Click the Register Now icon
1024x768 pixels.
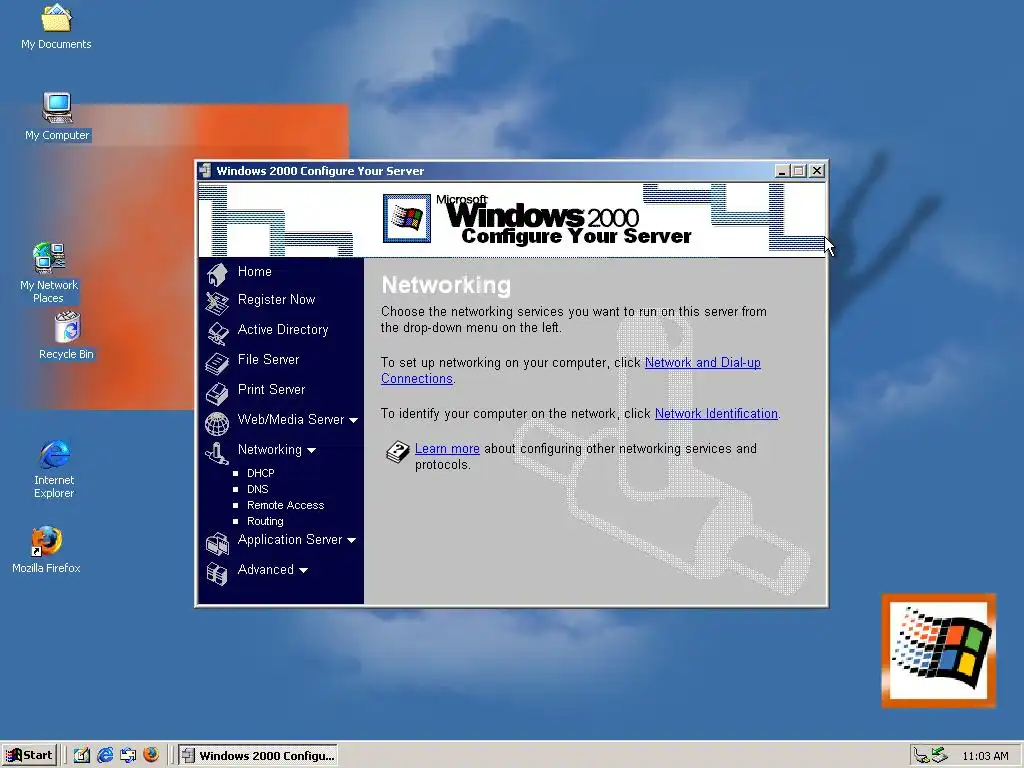click(x=217, y=303)
